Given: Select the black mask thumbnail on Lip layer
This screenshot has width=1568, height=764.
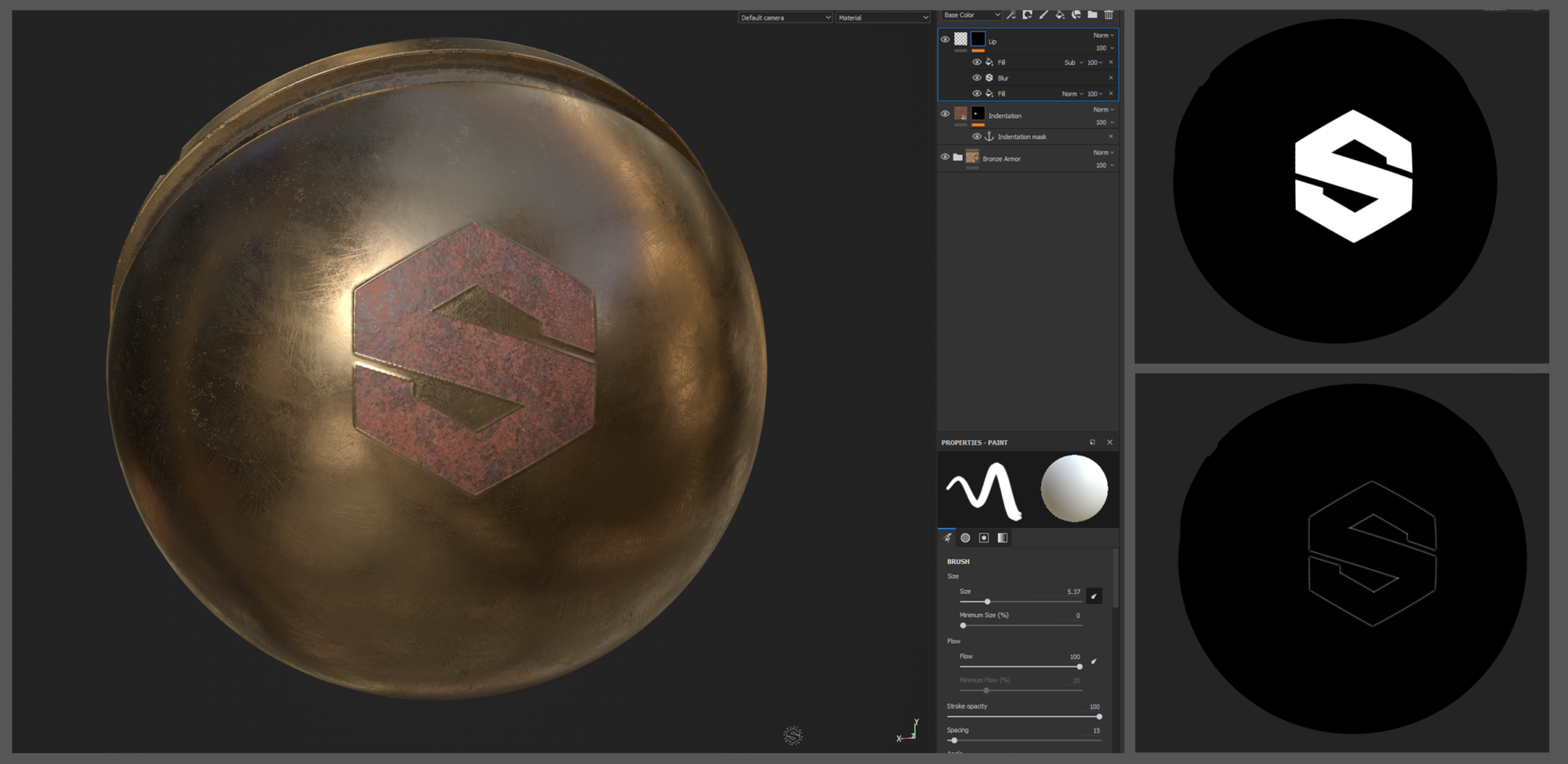Looking at the screenshot, I should pos(978,39).
